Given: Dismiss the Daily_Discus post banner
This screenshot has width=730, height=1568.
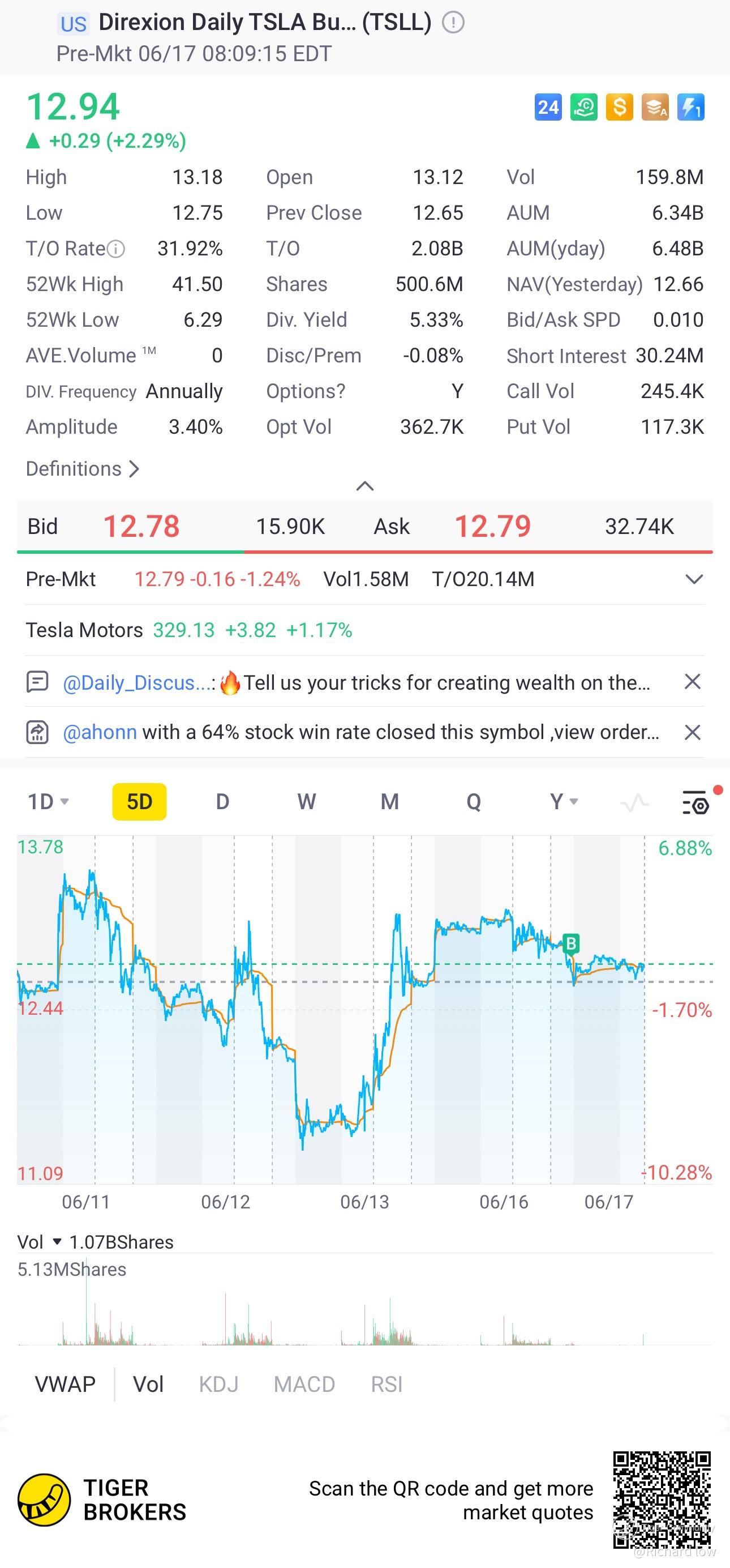Looking at the screenshot, I should (692, 682).
